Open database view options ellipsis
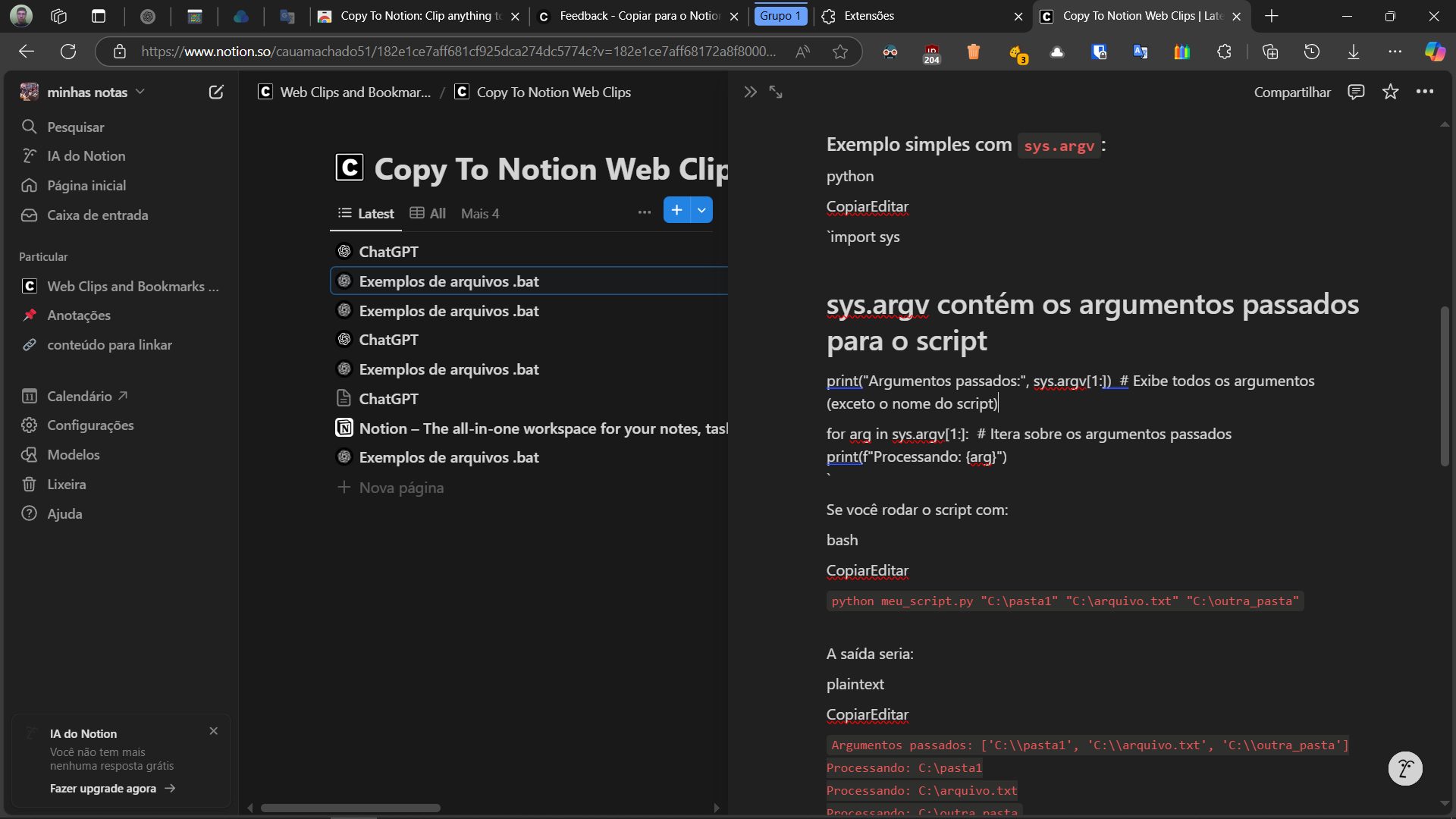1456x819 pixels. (645, 212)
